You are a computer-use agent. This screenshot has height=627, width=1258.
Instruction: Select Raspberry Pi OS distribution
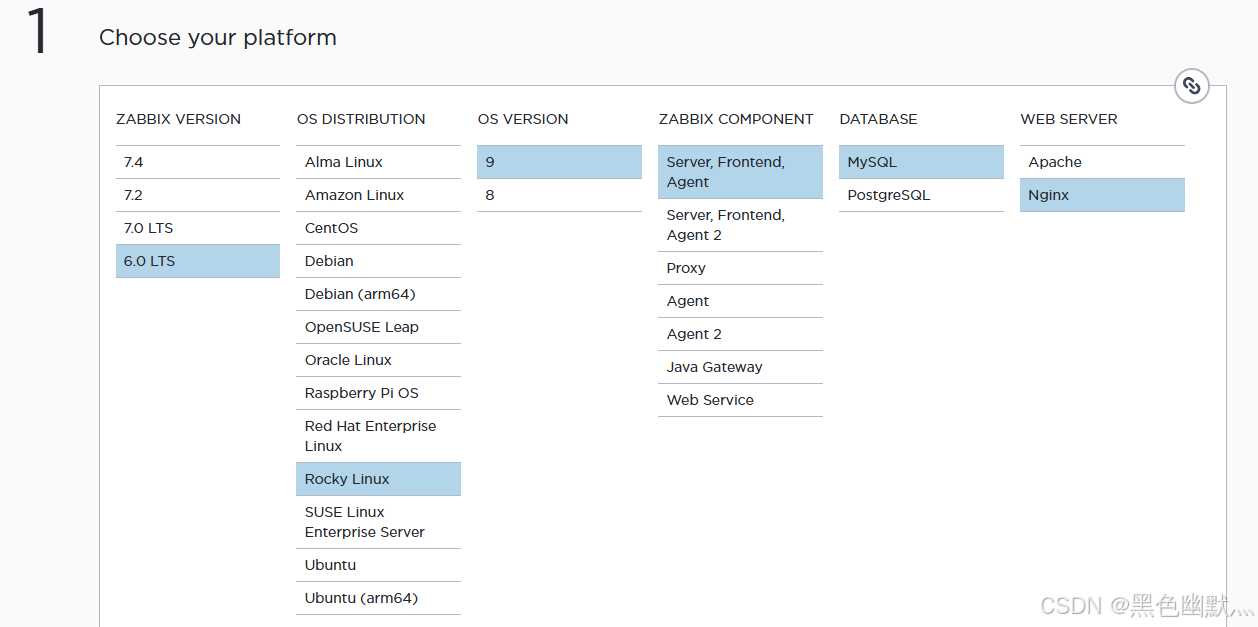point(379,393)
